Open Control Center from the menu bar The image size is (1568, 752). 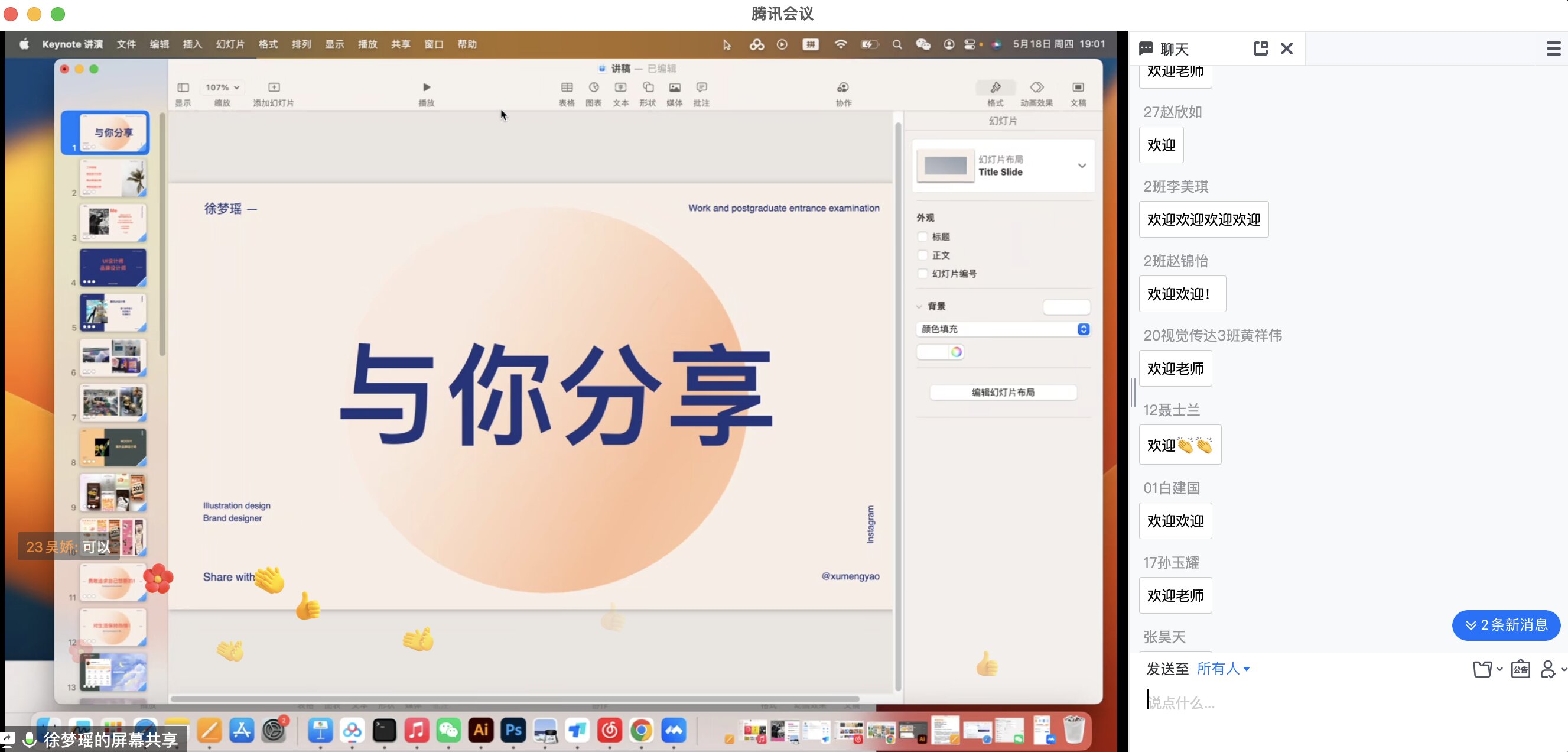coord(969,44)
